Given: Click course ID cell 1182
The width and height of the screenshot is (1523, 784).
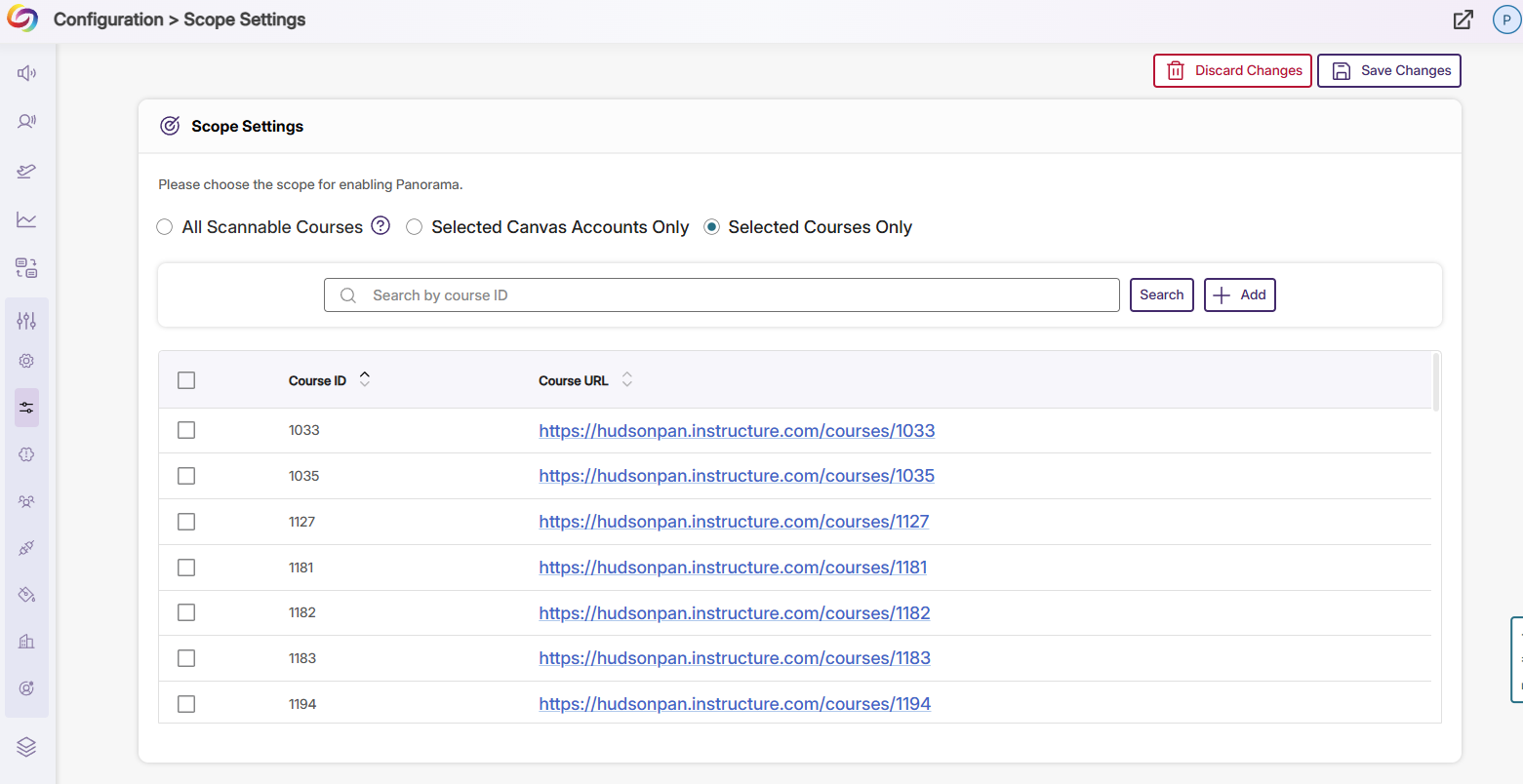Looking at the screenshot, I should click(x=302, y=612).
